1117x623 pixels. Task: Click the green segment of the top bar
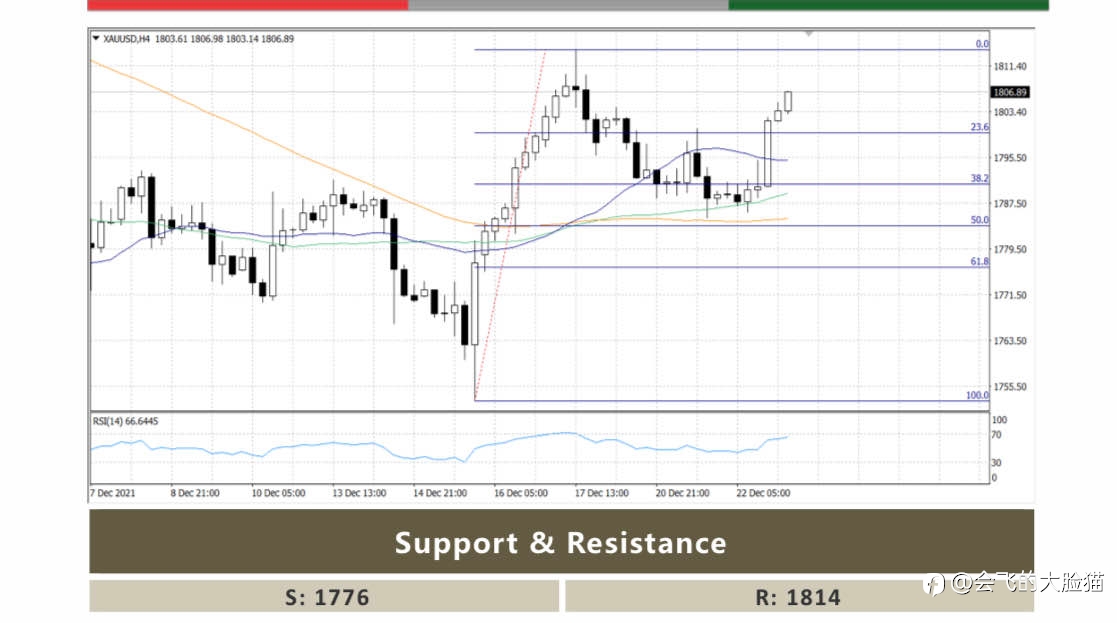[888, 5]
